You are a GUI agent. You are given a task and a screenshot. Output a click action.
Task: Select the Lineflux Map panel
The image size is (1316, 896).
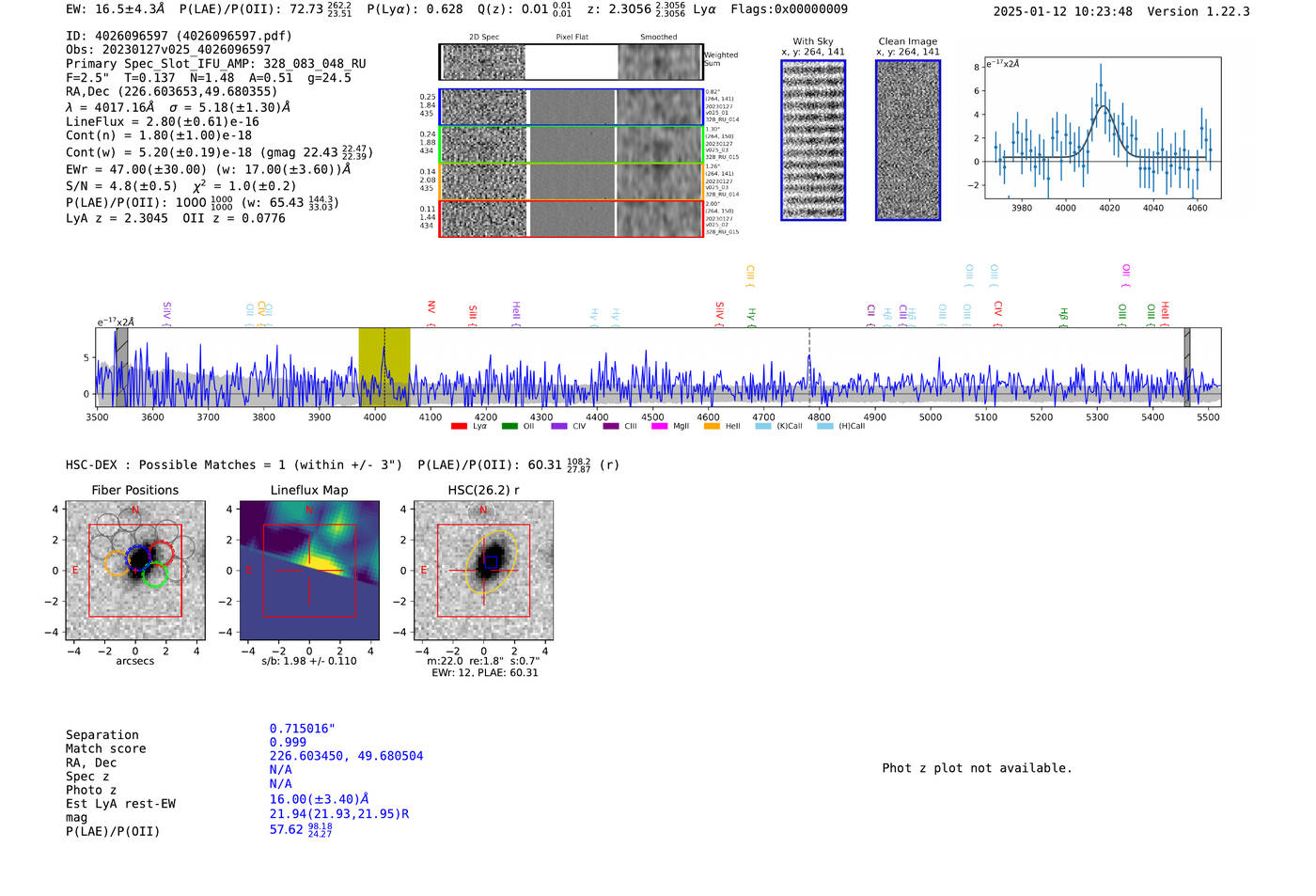309,571
